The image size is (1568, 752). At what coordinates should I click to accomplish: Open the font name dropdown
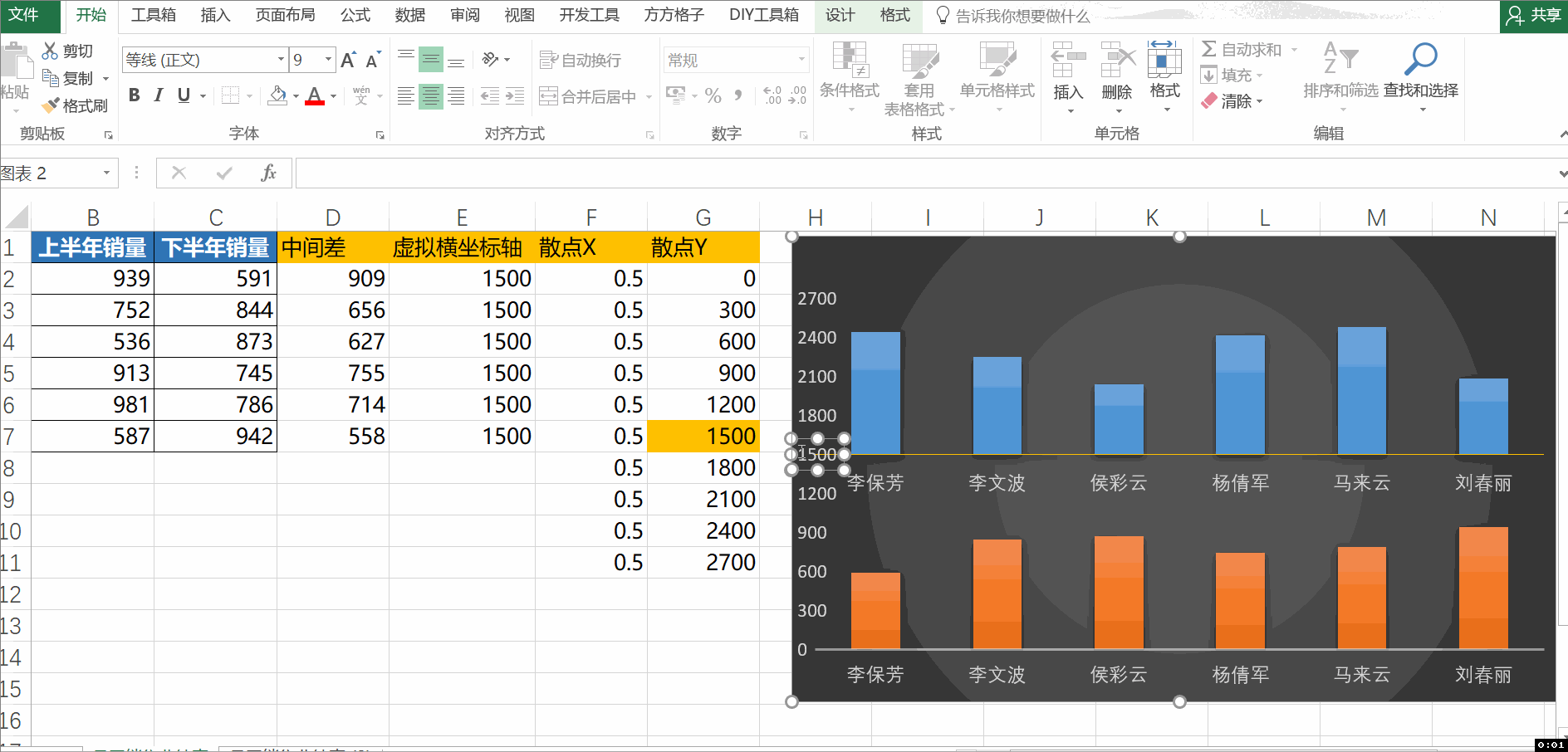[280, 59]
